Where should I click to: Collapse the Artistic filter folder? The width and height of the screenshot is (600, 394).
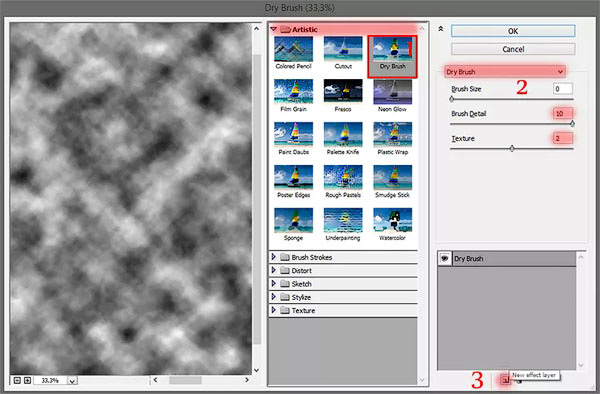(273, 29)
